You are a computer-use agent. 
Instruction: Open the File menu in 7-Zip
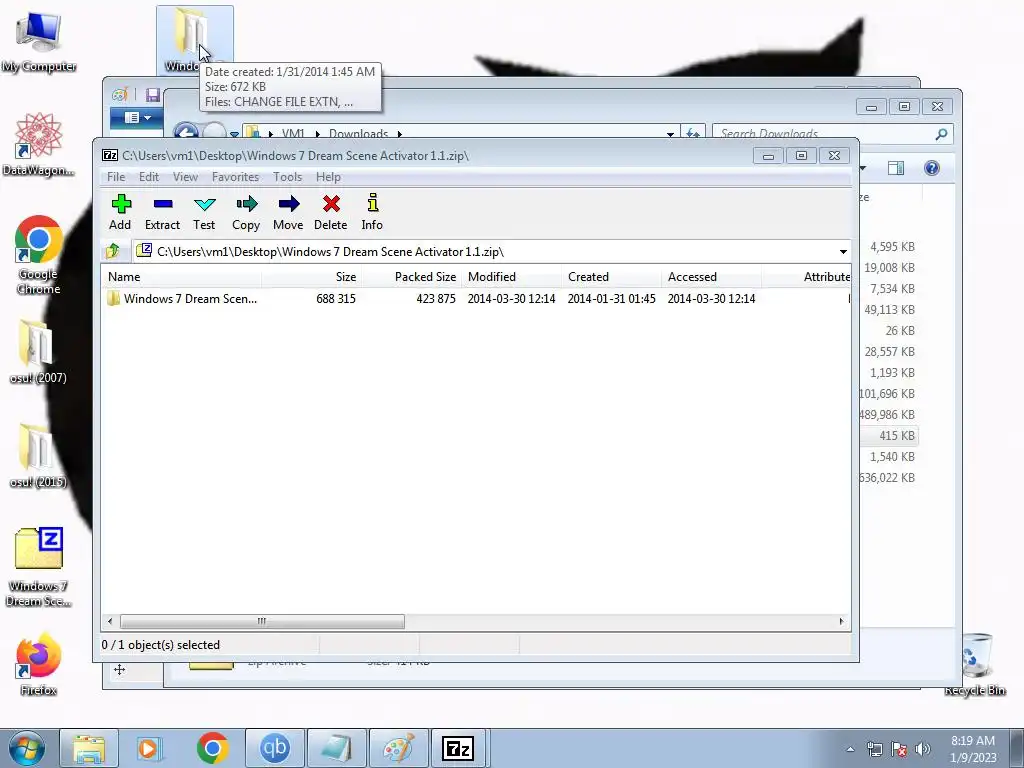[116, 177]
